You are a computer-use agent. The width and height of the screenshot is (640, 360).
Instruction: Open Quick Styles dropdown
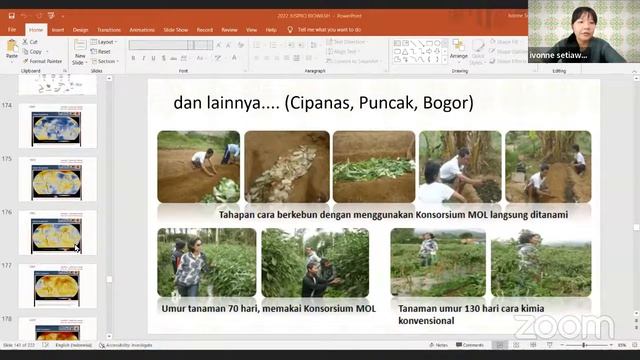click(x=478, y=52)
